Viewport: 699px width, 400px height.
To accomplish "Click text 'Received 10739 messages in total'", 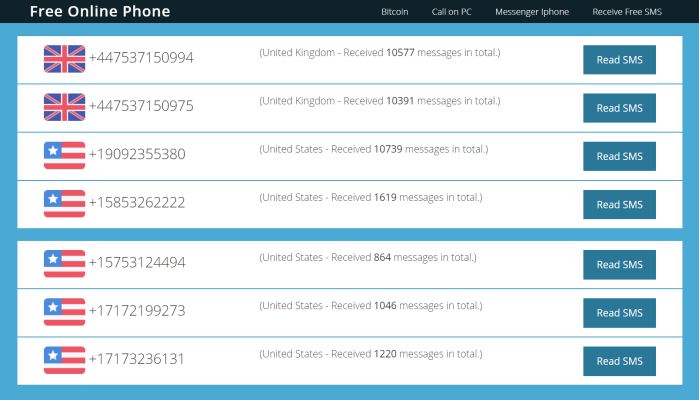I will [407, 149].
